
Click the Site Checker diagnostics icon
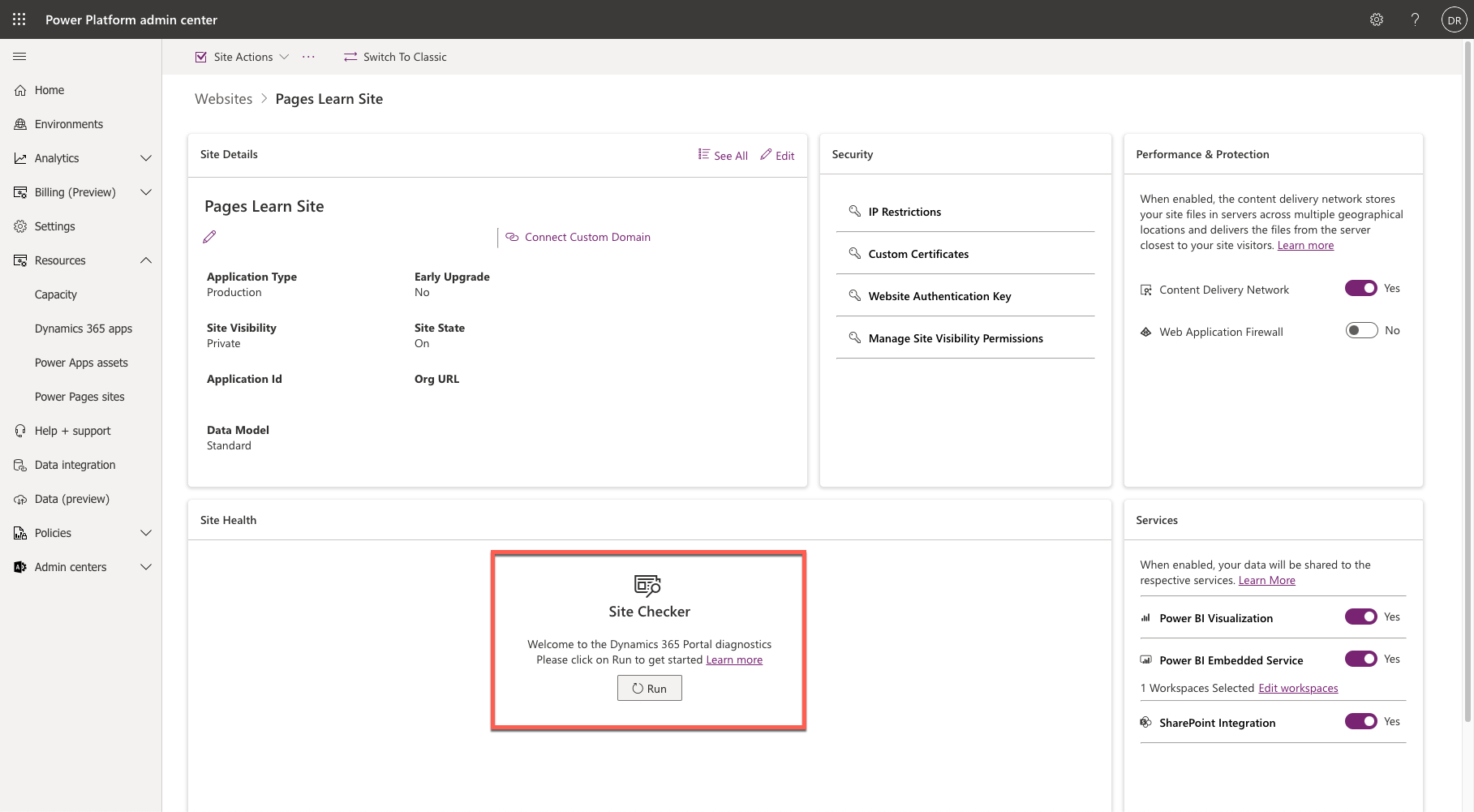pyautogui.click(x=648, y=585)
